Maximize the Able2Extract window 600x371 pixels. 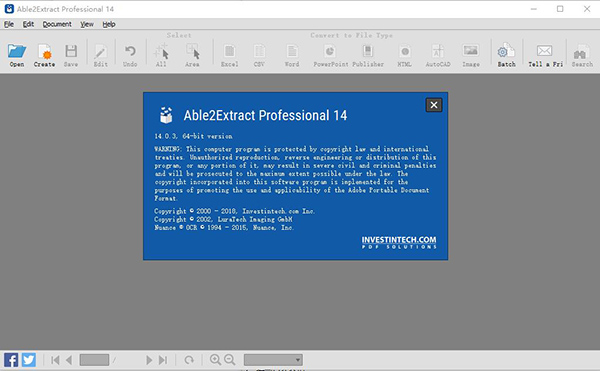[x=560, y=9]
